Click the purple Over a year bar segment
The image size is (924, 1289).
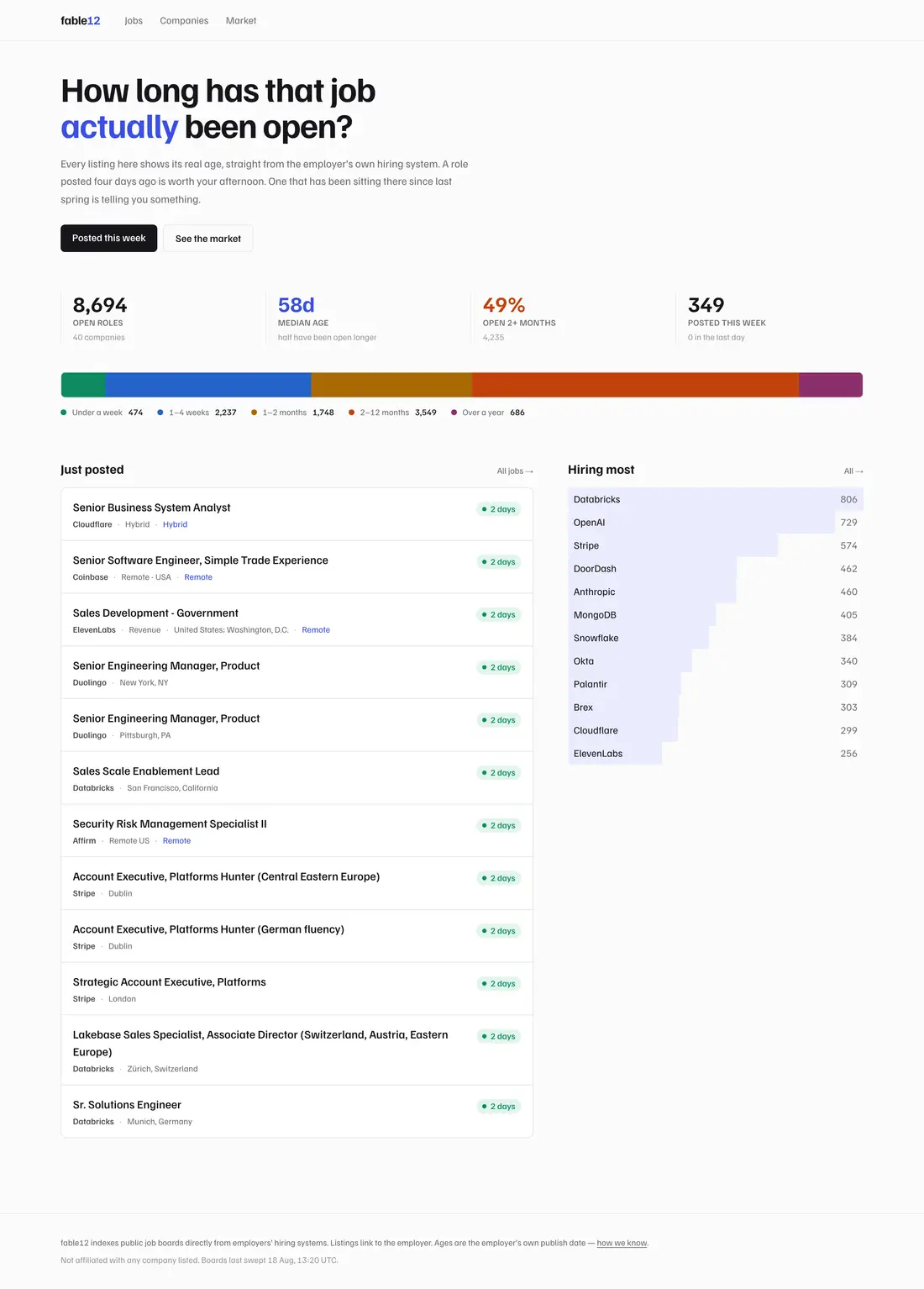pos(831,385)
